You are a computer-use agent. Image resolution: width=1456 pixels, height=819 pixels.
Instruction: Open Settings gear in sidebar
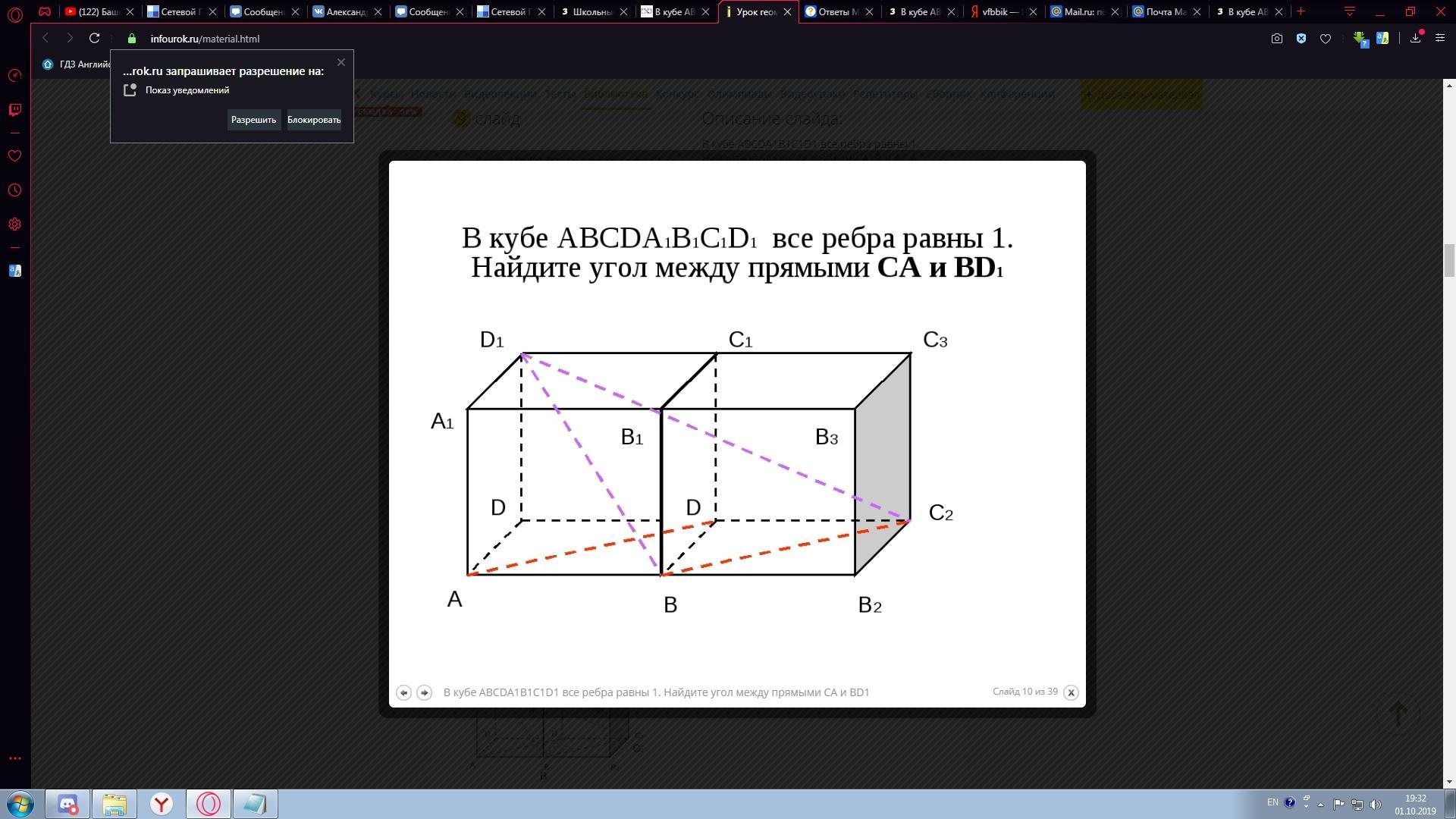[14, 224]
